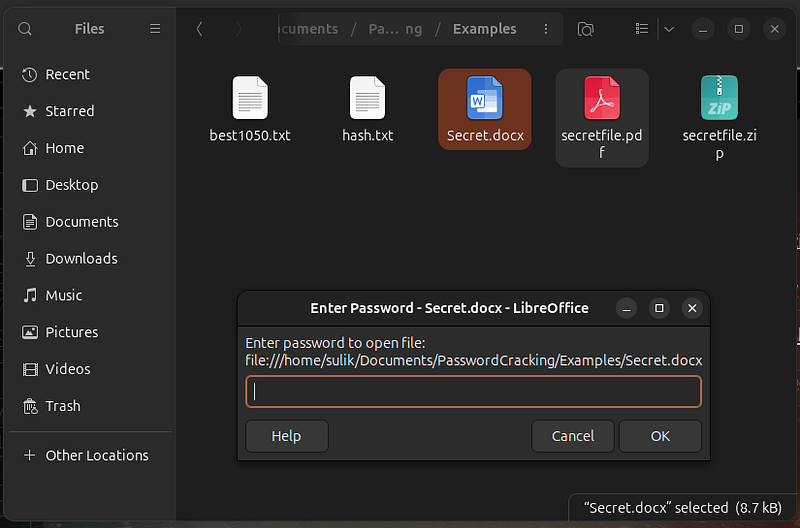The image size is (800, 528).
Task: Cancel the Enter Password dialog
Action: coord(572,436)
